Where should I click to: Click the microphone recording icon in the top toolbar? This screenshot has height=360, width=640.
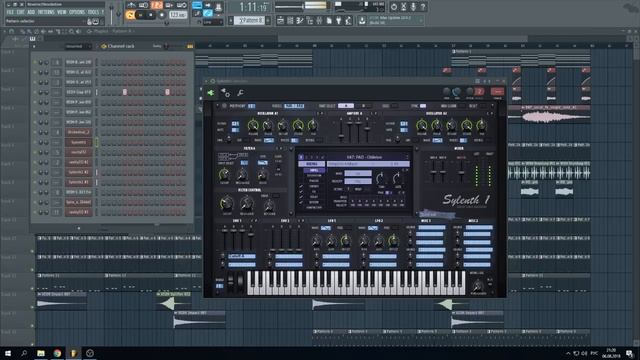pos(413,7)
